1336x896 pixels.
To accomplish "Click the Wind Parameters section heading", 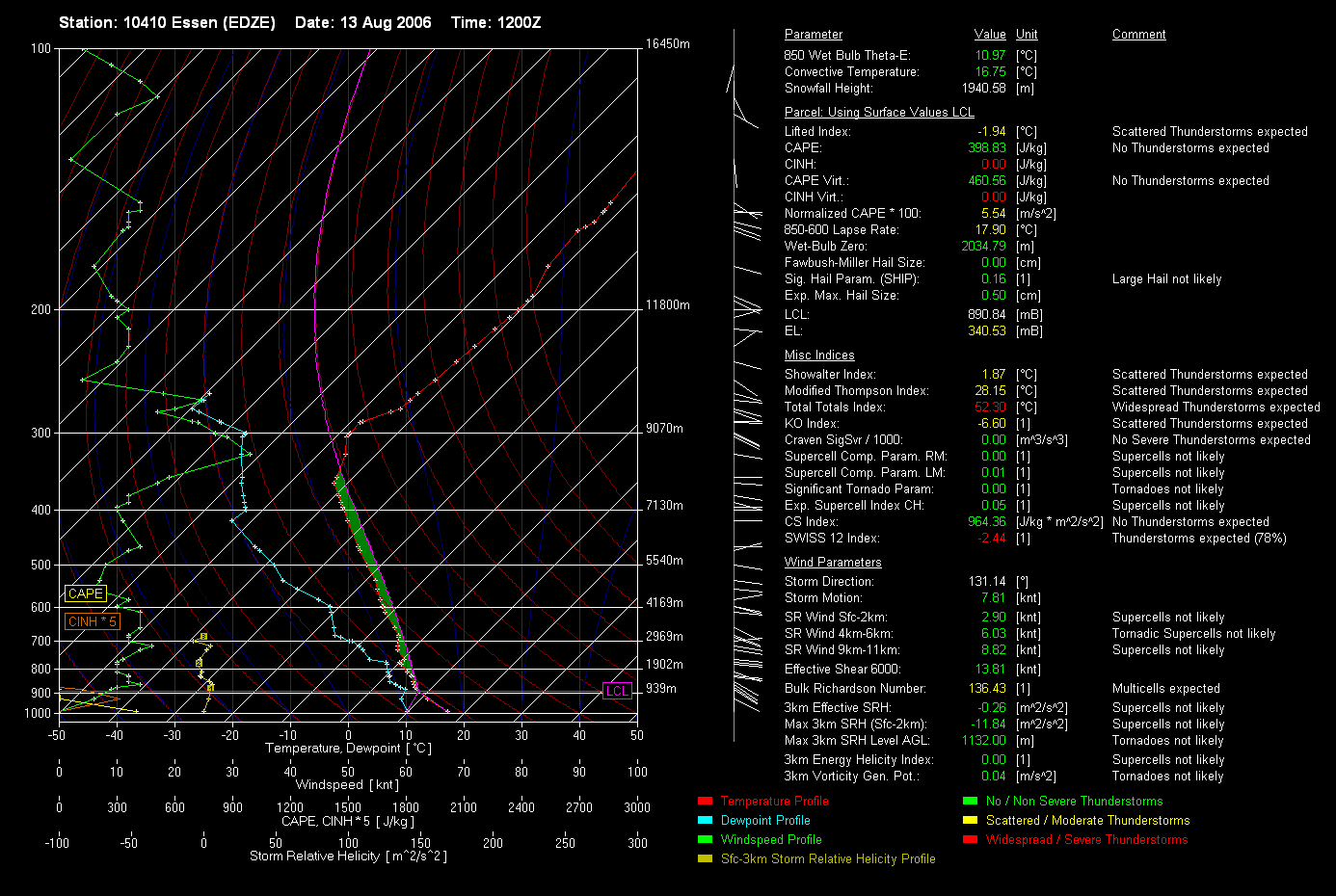I will 833,563.
